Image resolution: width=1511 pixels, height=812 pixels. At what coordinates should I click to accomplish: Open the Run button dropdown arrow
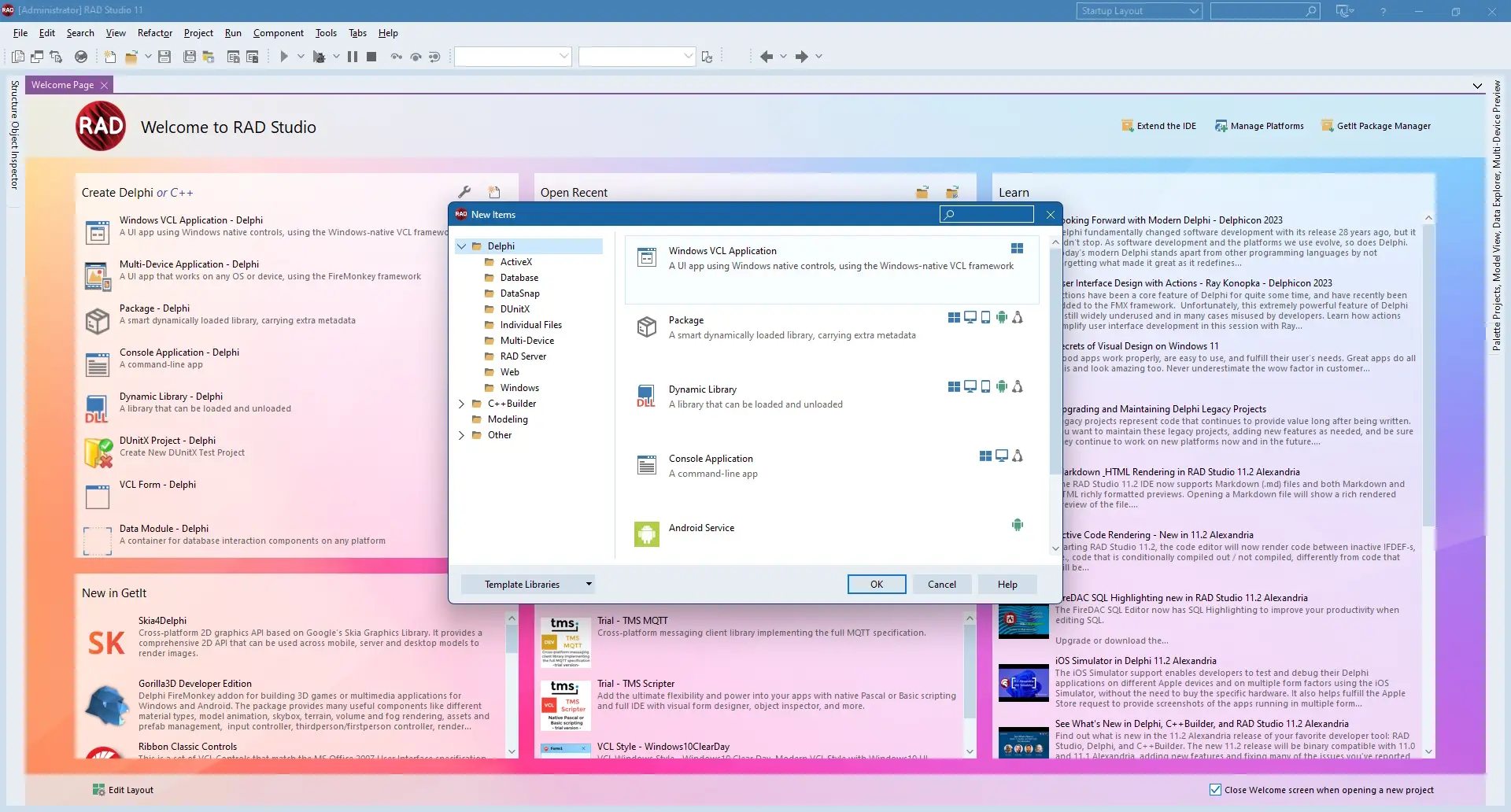pyautogui.click(x=301, y=57)
